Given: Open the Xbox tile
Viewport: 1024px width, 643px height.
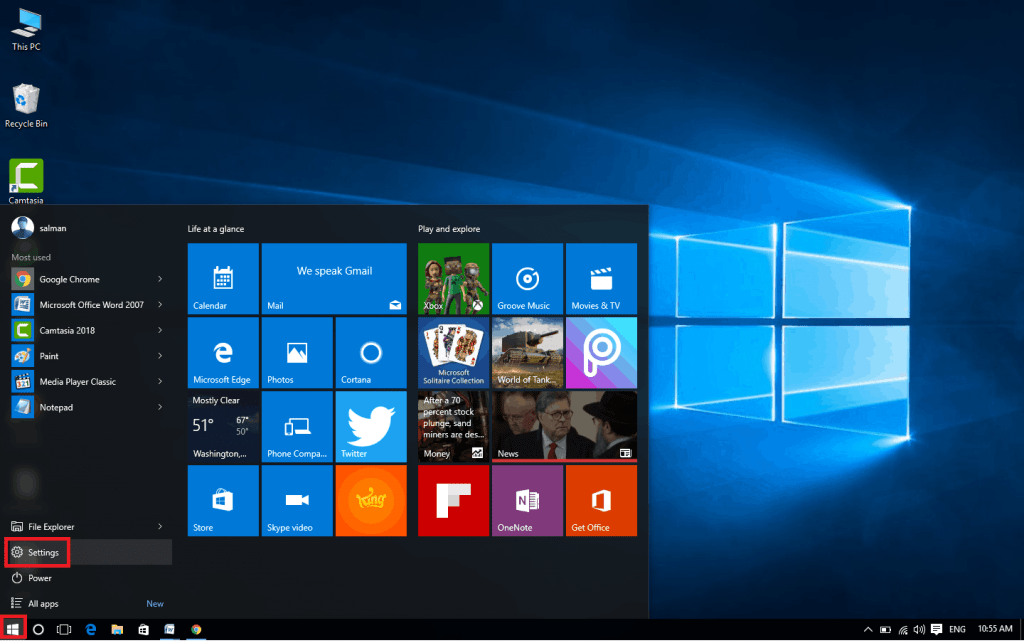Looking at the screenshot, I should [x=453, y=278].
